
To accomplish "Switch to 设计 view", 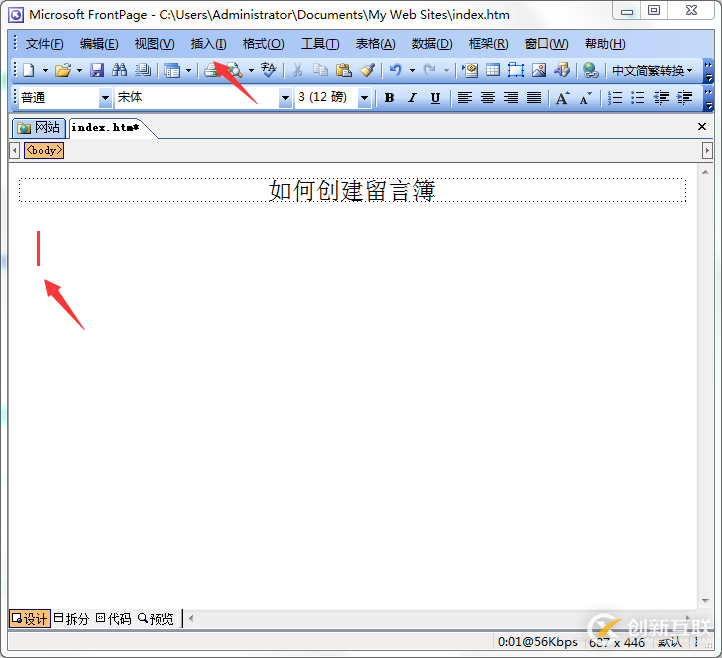I will 30,618.
